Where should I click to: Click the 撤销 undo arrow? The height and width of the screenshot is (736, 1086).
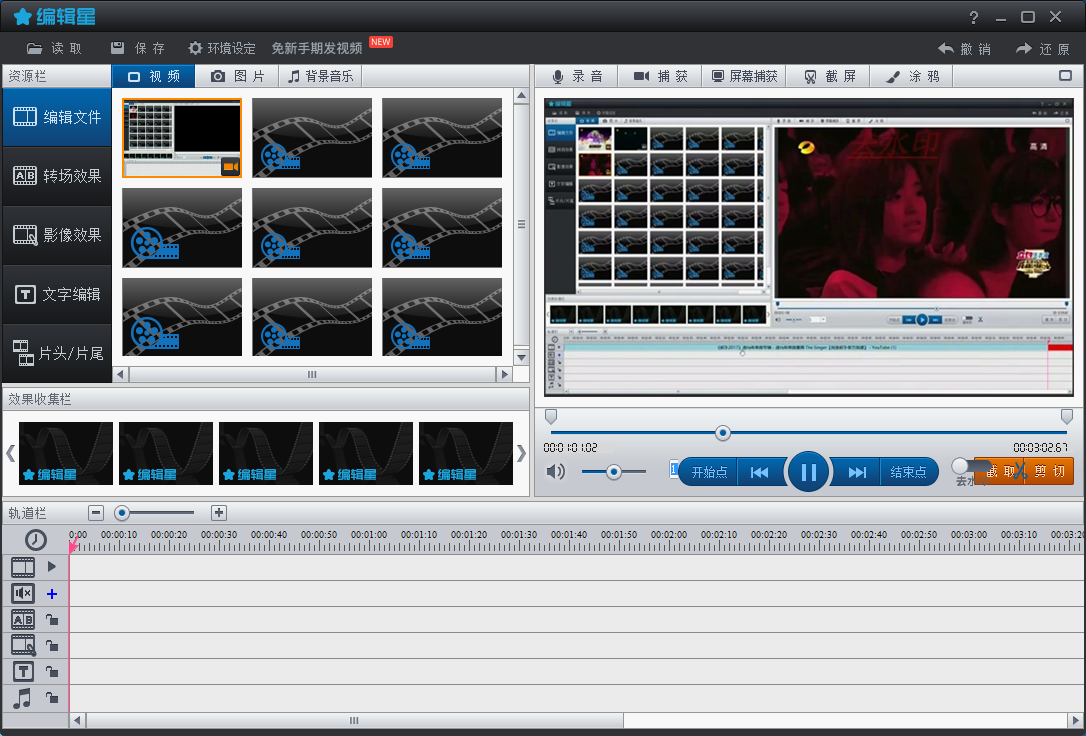[964, 48]
